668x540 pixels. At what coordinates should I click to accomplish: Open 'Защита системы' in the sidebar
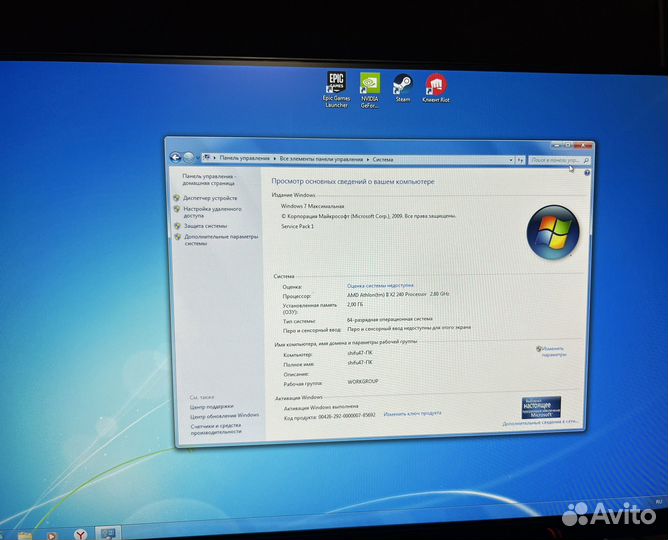click(x=205, y=226)
